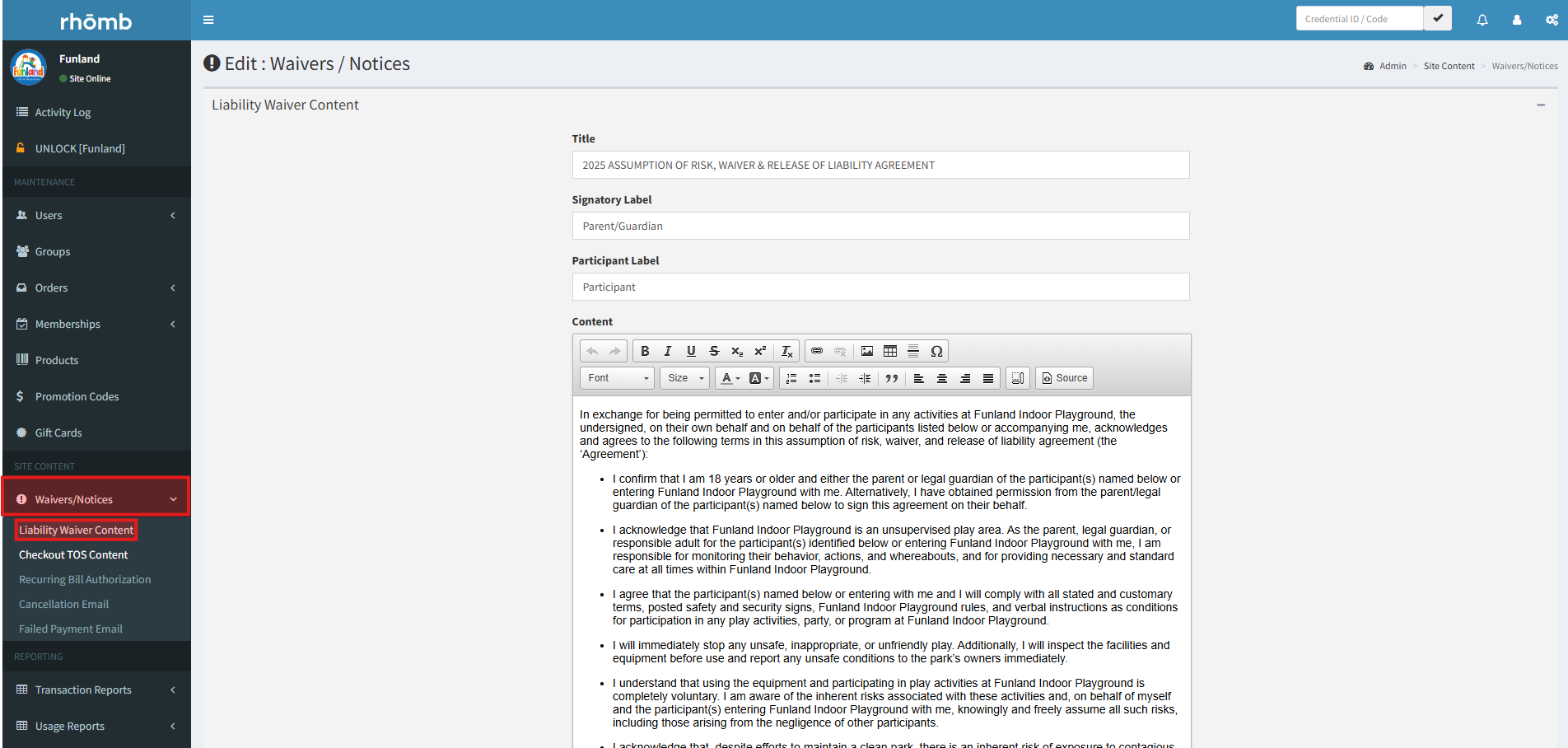Viewport: 1568px width, 748px height.
Task: Go to Site Content breadcrumb
Action: pos(1449,66)
